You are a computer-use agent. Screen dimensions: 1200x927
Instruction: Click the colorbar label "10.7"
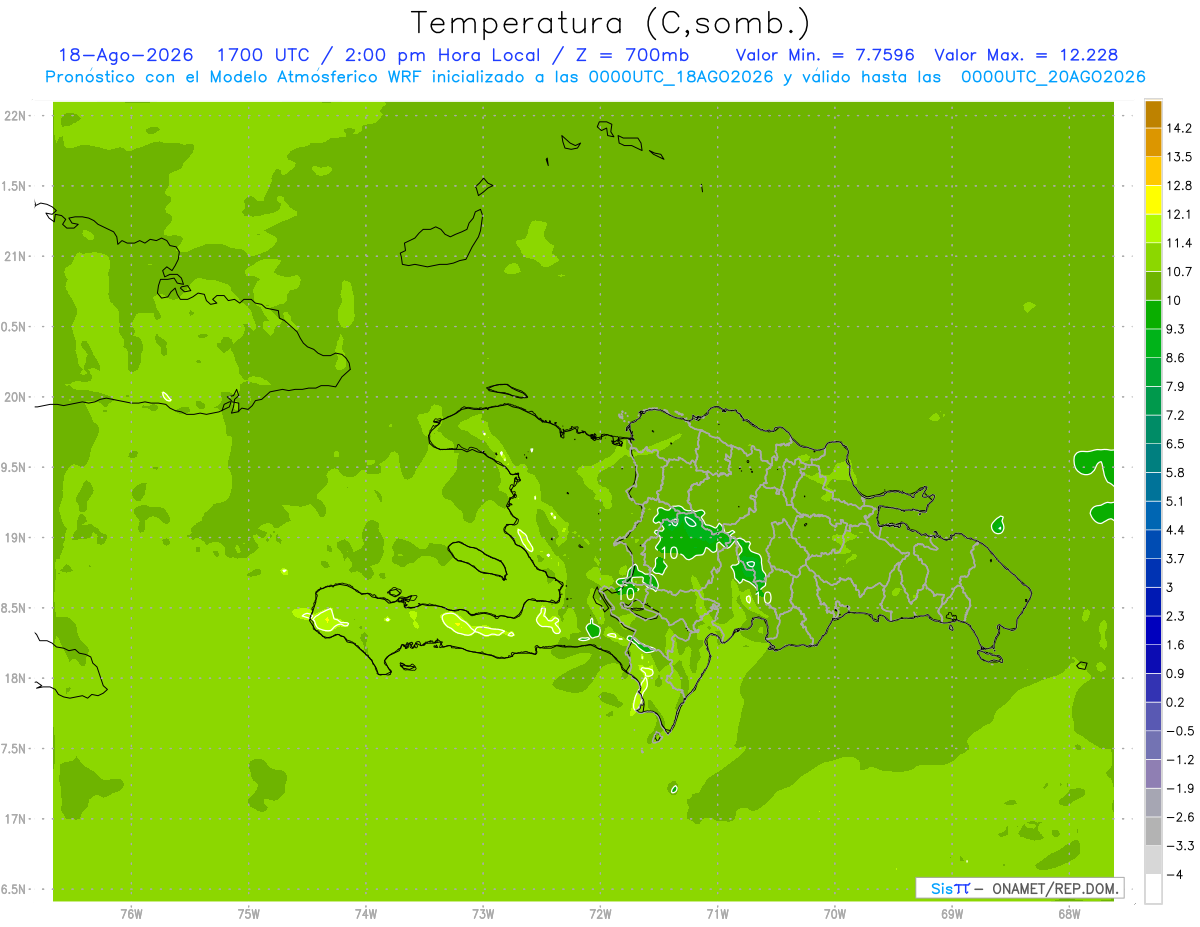[1179, 272]
